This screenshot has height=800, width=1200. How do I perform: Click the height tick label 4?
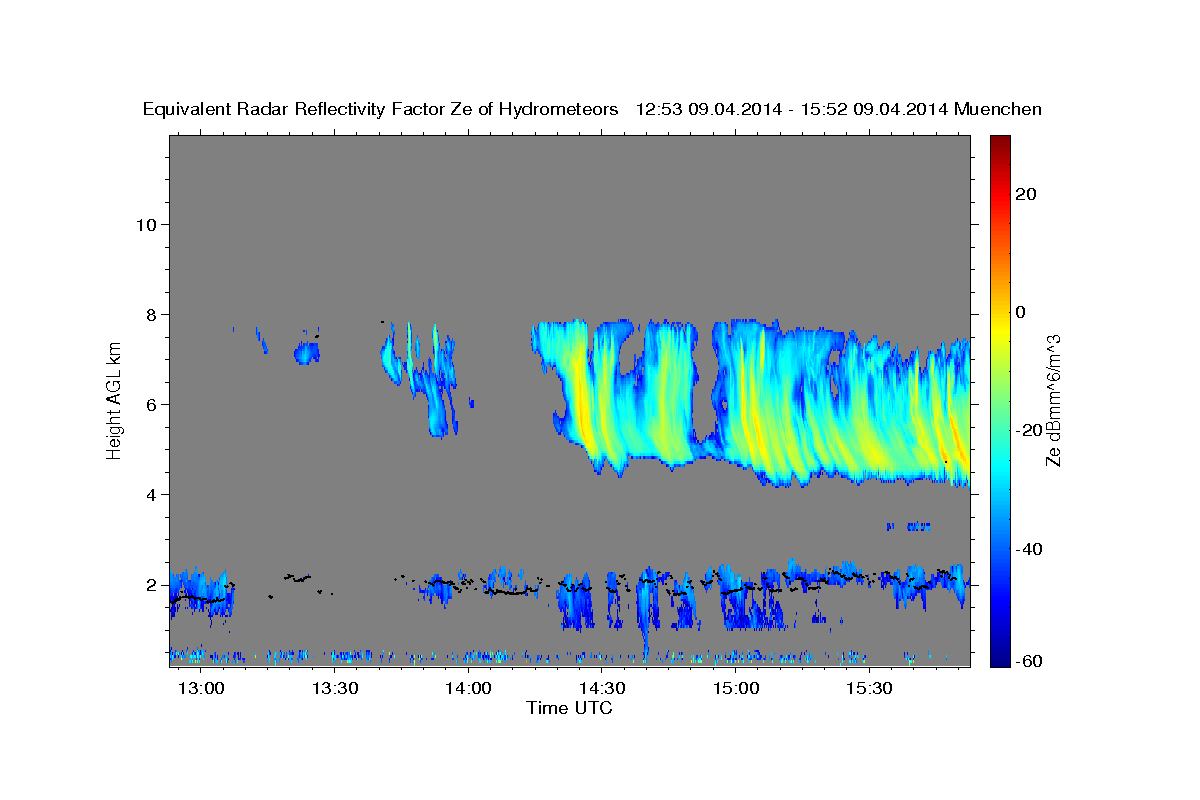coord(151,495)
